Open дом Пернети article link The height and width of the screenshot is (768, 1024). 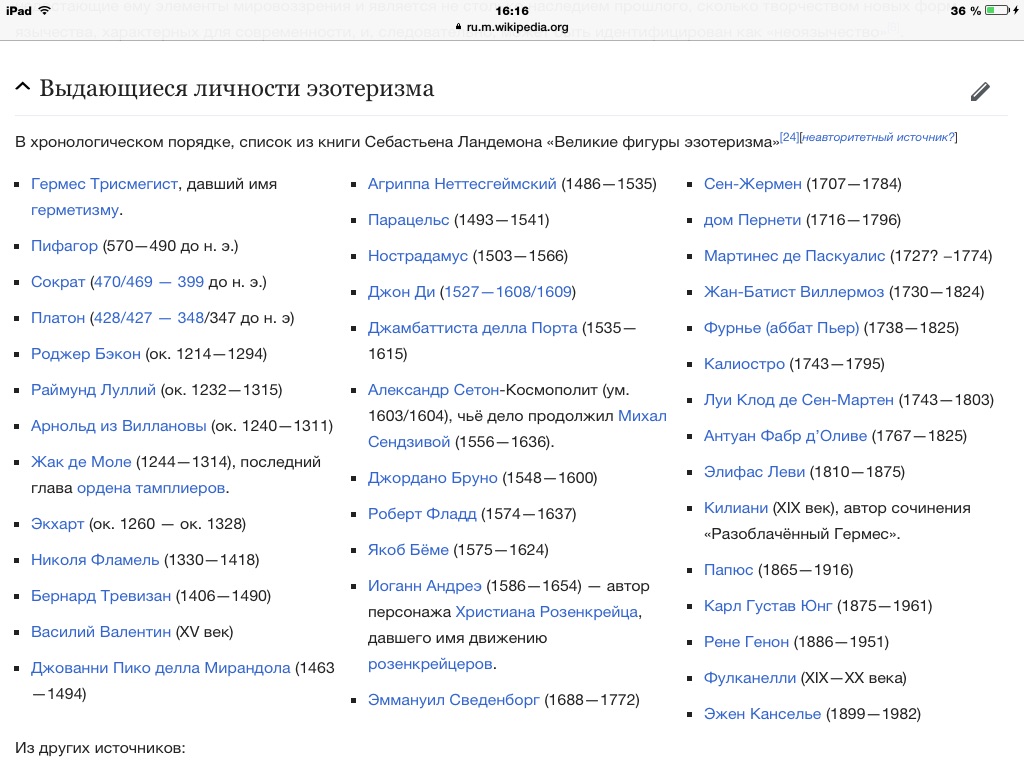(752, 220)
